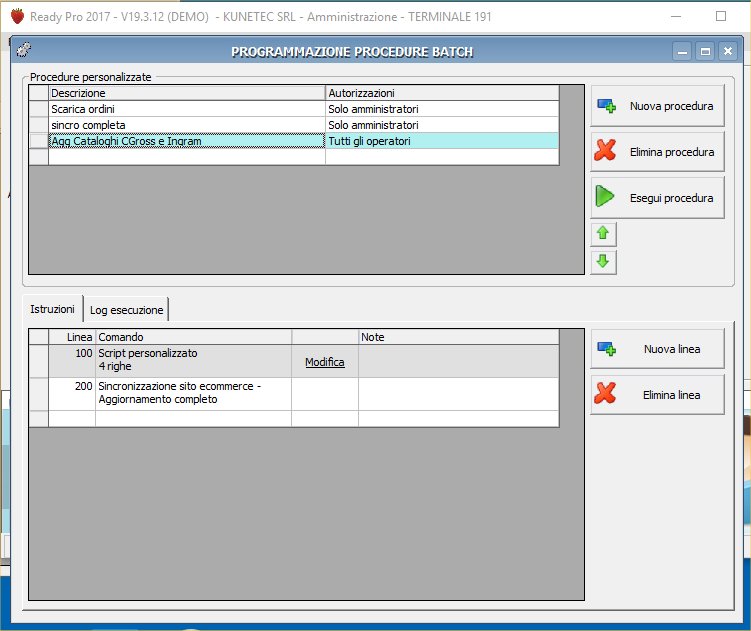Screen dimensions: 751x631
Task: Click the Elimina procedura button
Action: coord(657,152)
